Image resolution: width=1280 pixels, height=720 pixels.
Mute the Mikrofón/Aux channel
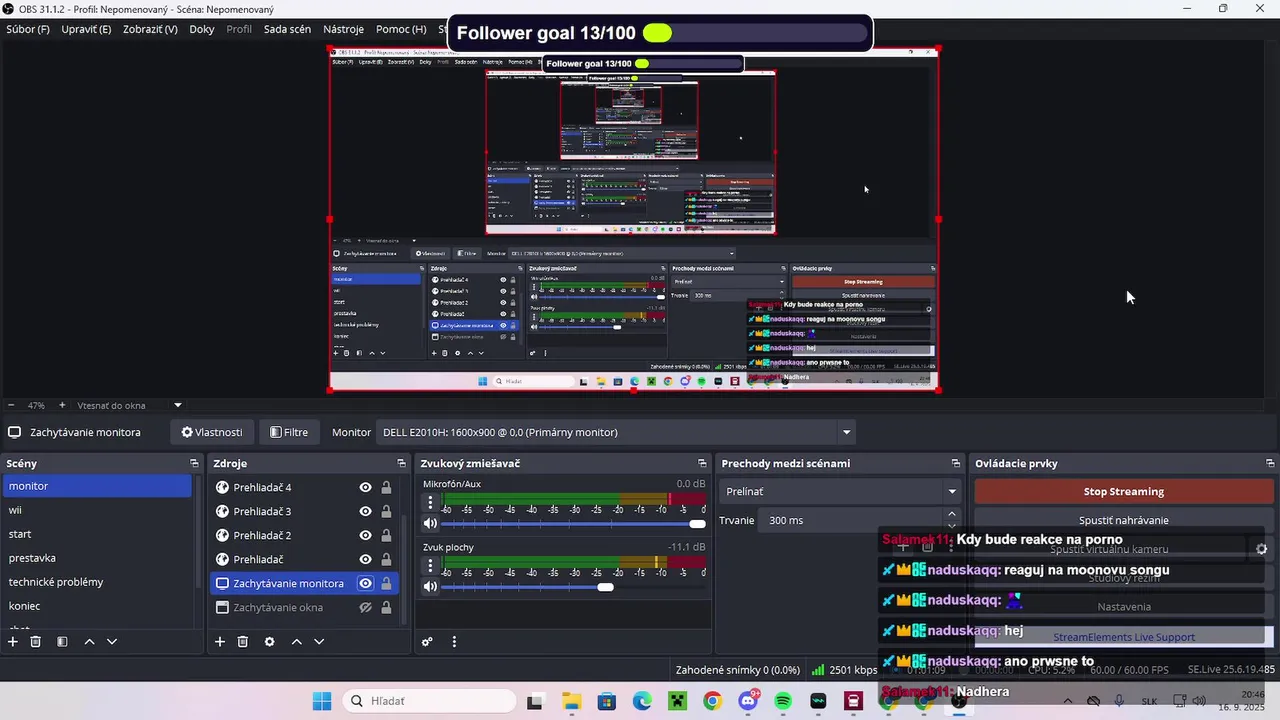click(430, 523)
